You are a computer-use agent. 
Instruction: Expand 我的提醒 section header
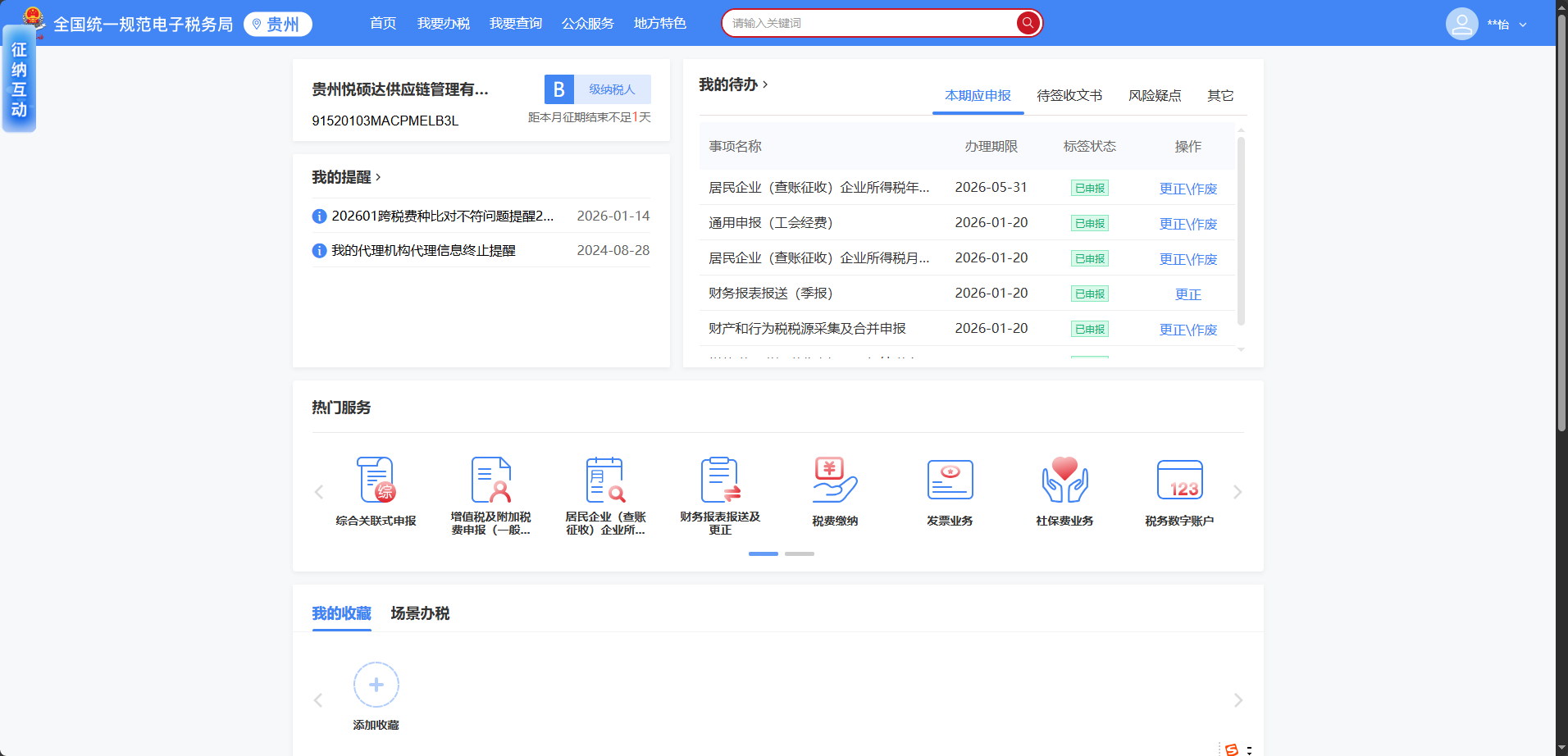pyautogui.click(x=346, y=177)
